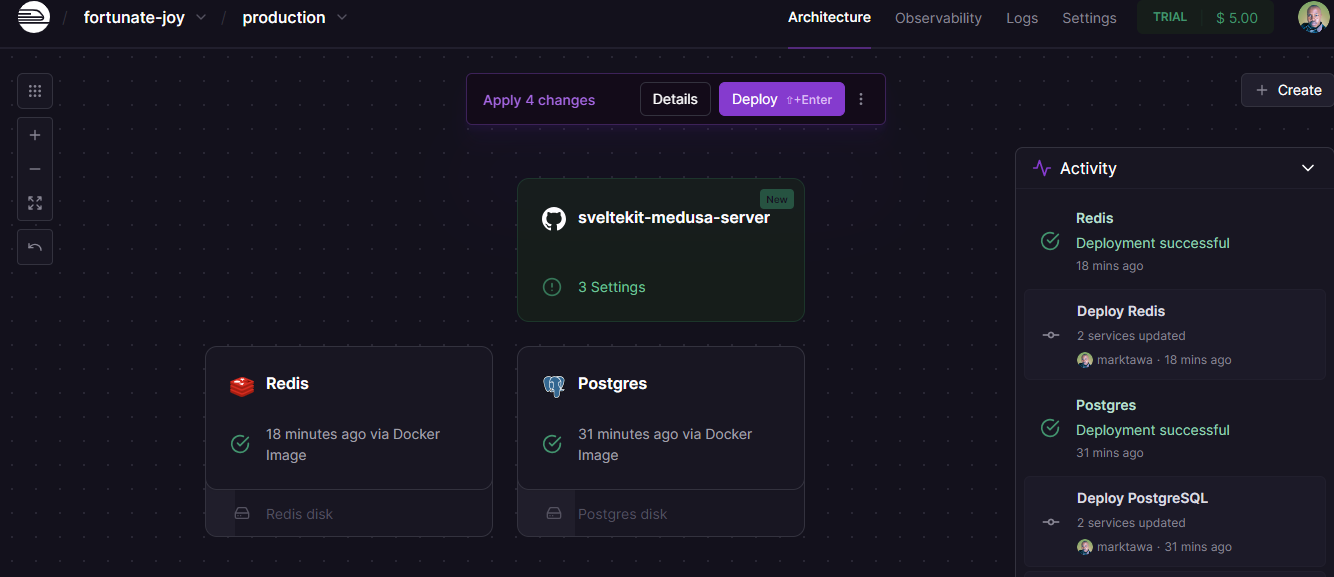This screenshot has width=1334, height=577.
Task: Click the undo arrow icon below the canvas controls
Action: [34, 246]
